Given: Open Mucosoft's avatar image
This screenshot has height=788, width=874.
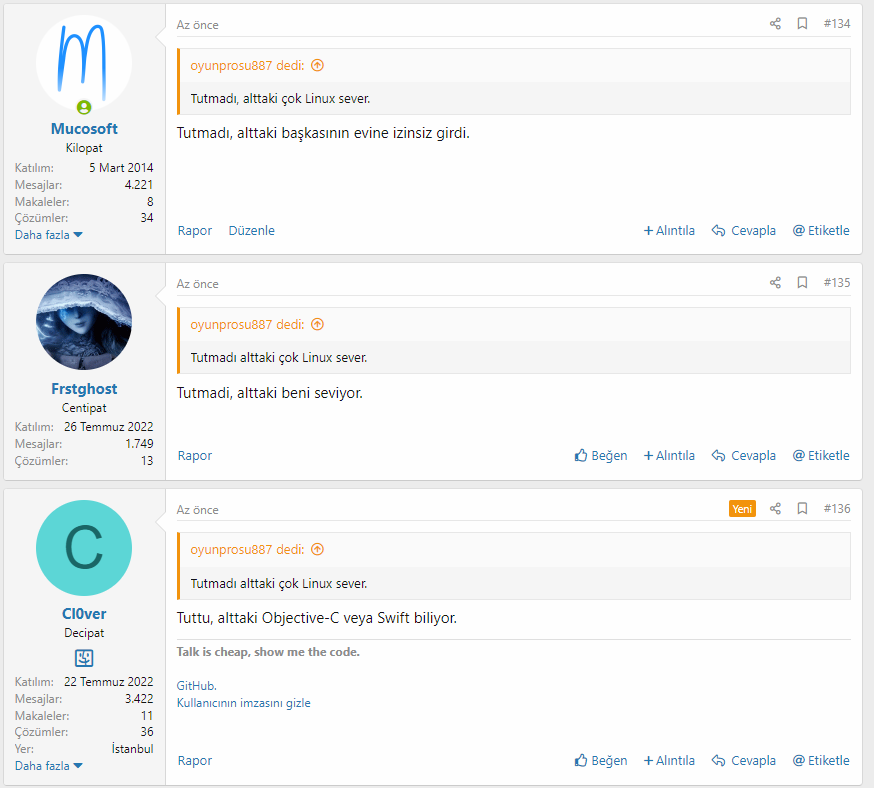Looking at the screenshot, I should 84,63.
